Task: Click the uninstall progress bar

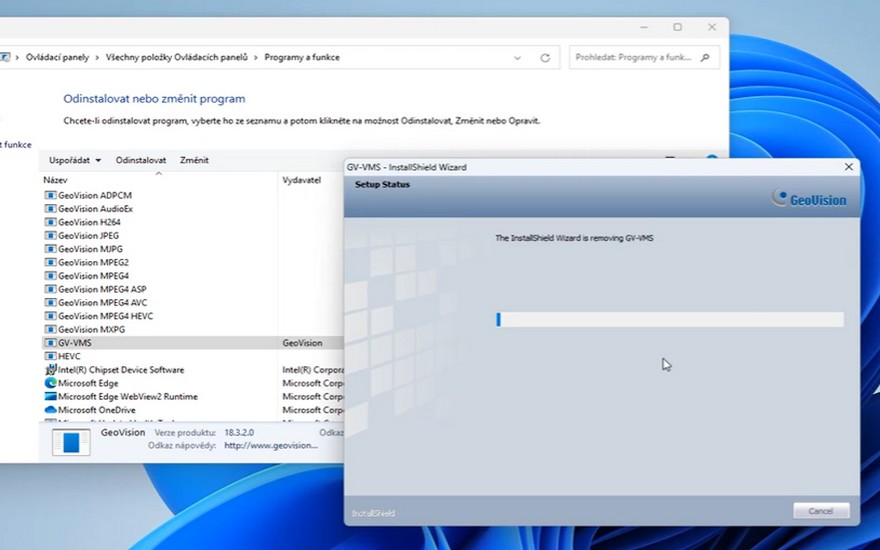Action: pos(670,319)
